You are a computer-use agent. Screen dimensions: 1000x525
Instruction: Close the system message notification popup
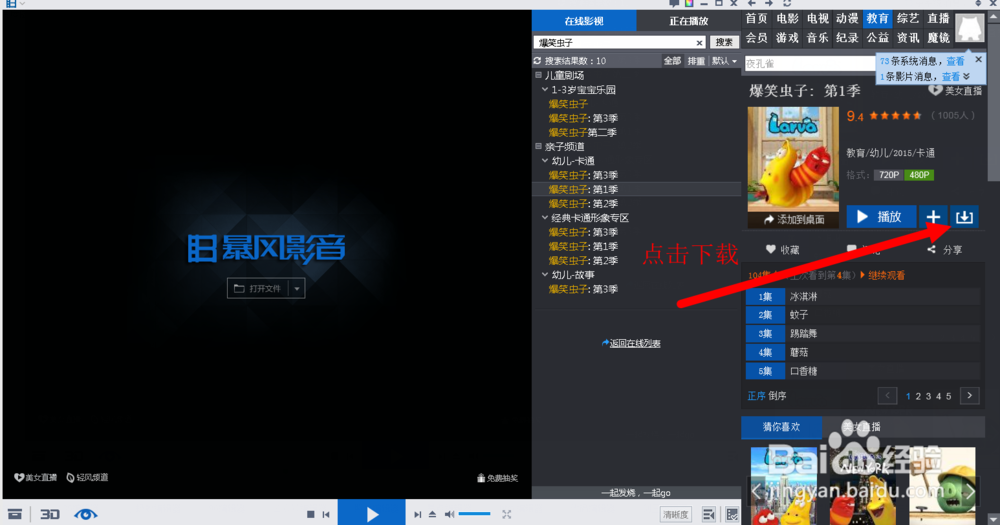[x=979, y=59]
